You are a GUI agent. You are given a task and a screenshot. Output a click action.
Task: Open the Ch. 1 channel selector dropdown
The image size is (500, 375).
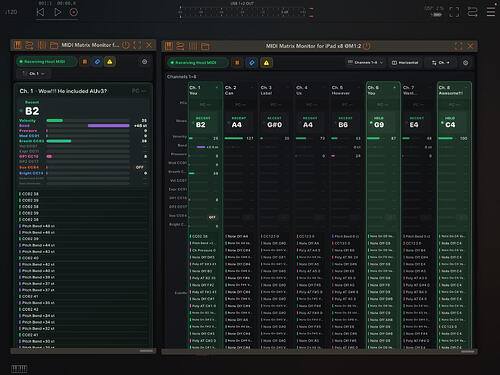(x=33, y=74)
